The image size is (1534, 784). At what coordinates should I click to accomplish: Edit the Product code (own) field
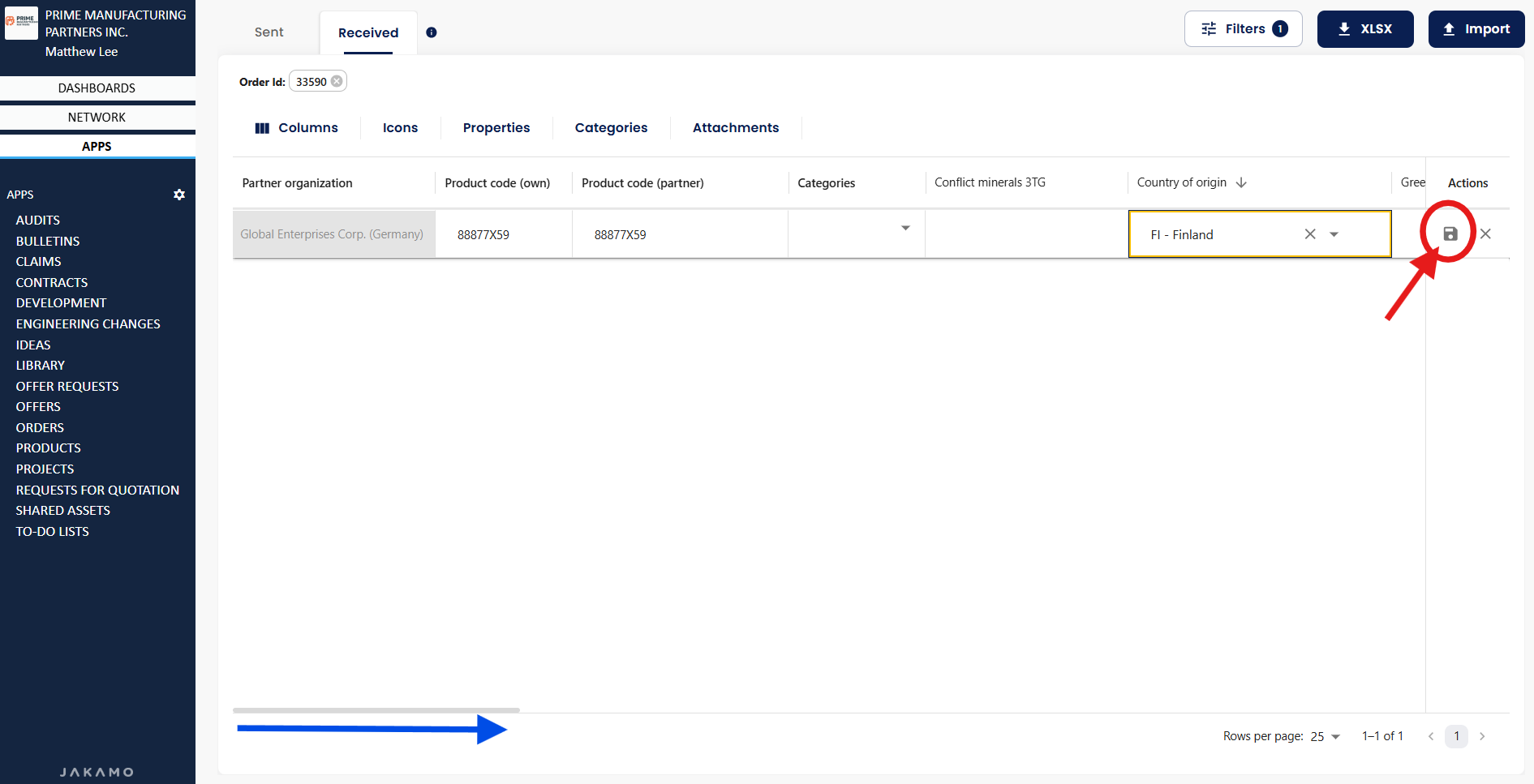pos(503,235)
